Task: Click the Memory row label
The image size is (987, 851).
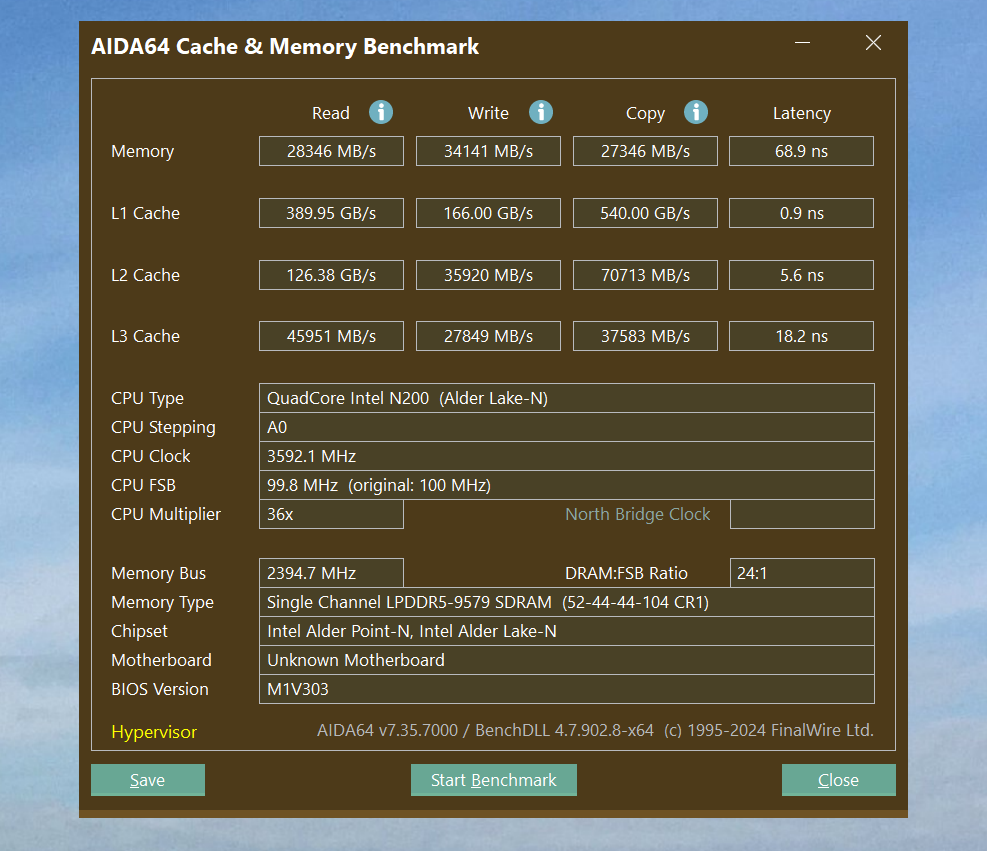Action: 142,152
